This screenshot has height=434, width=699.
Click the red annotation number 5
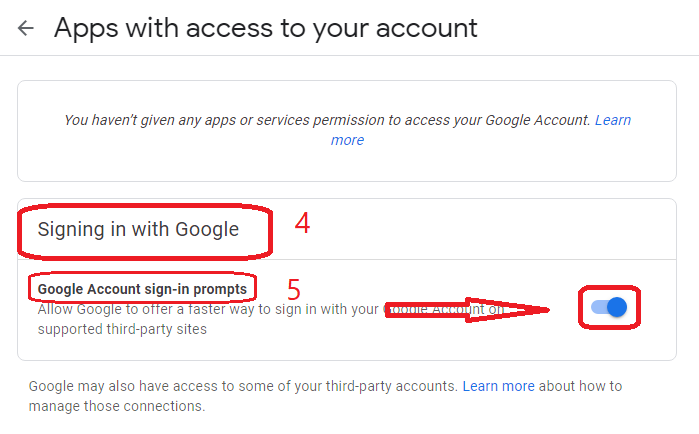pyautogui.click(x=294, y=290)
